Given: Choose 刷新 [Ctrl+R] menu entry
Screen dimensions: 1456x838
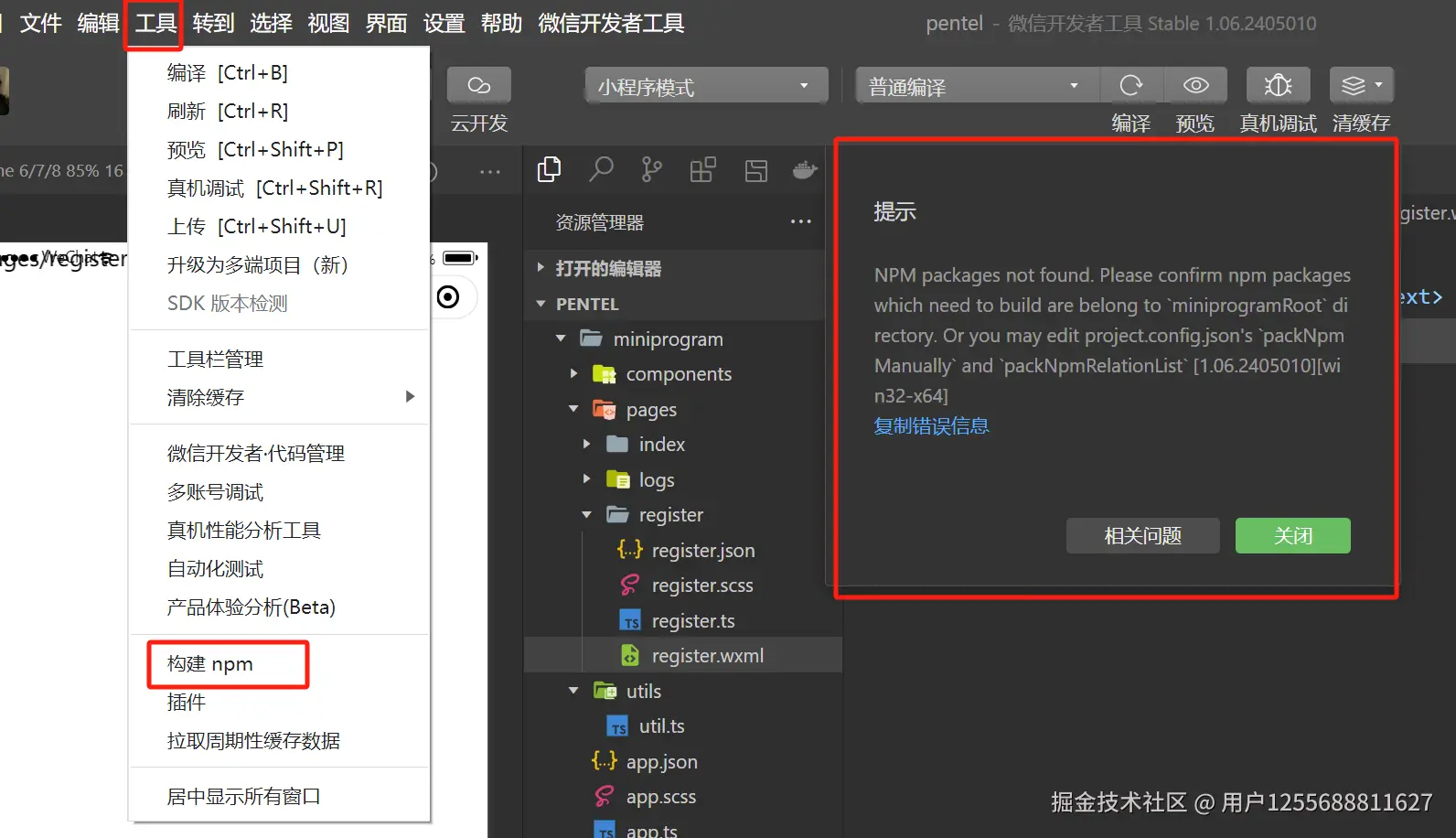Looking at the screenshot, I should click(x=279, y=111).
